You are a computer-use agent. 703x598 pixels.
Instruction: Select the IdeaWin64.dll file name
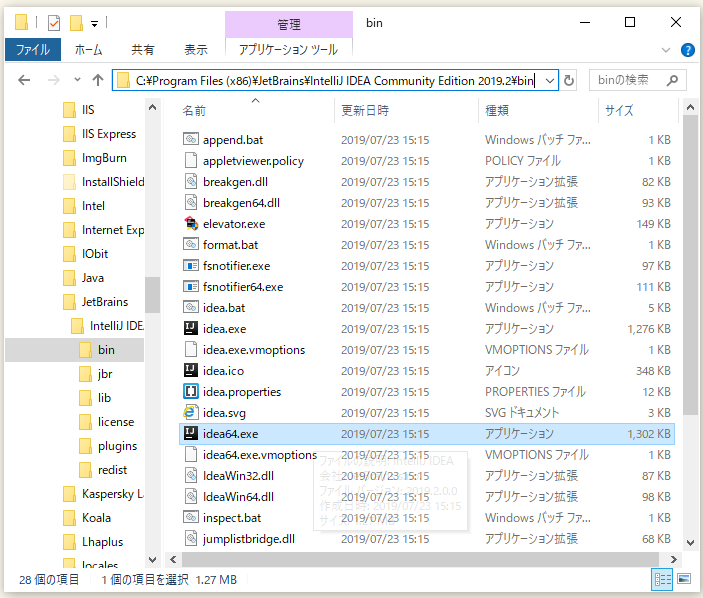coord(238,497)
